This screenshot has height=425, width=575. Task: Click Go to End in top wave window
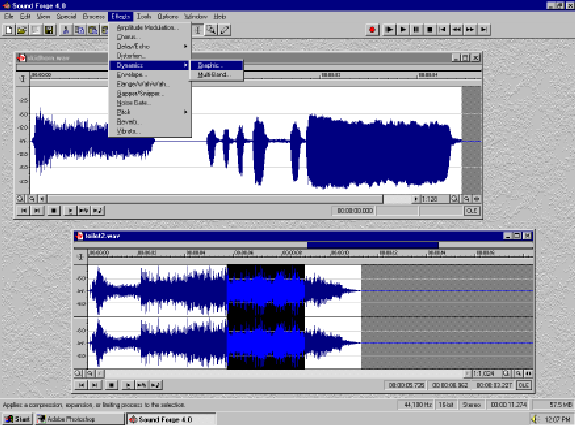[37, 210]
